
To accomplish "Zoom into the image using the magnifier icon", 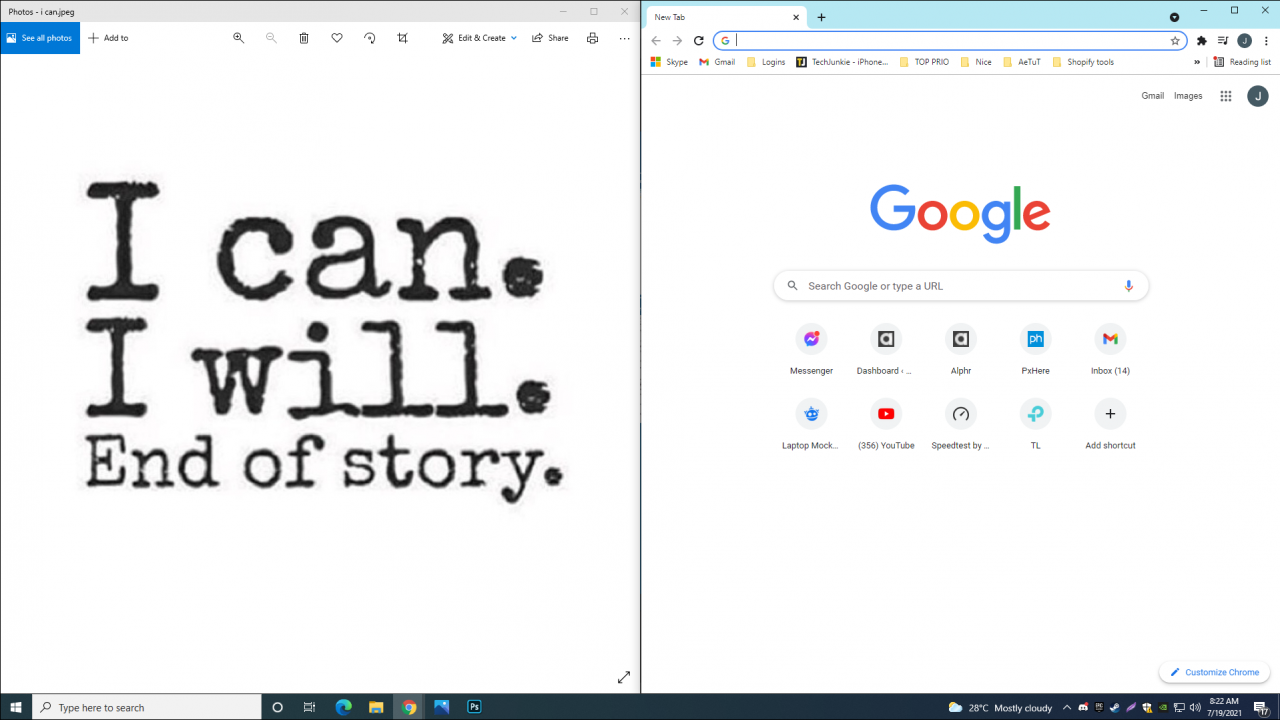I will pos(238,38).
